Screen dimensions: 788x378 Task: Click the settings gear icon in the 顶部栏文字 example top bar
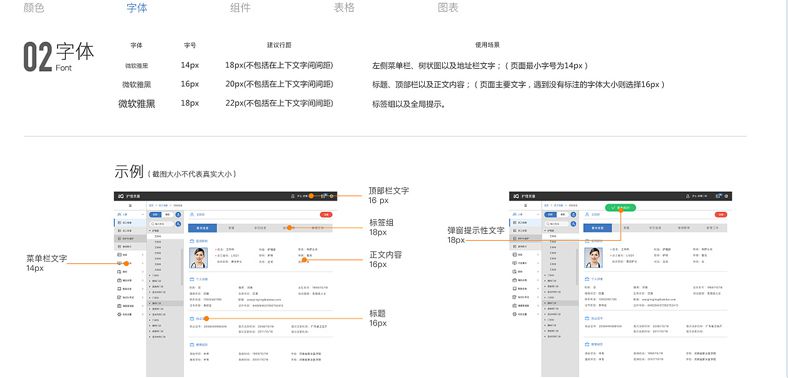pos(332,196)
